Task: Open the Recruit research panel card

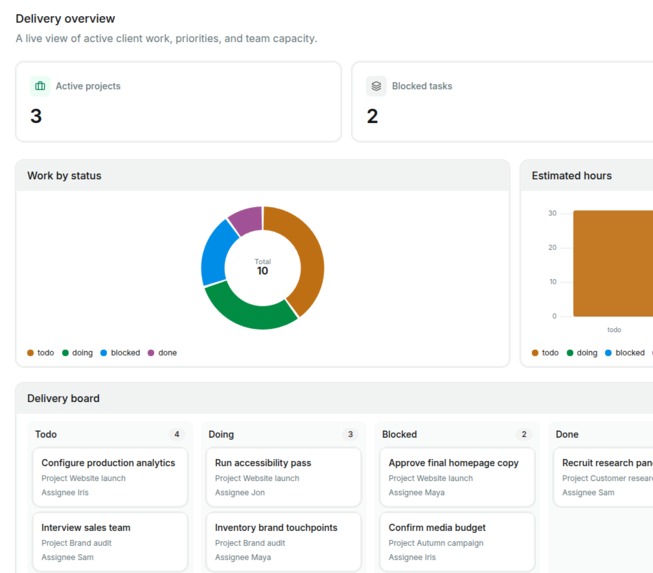Action: click(x=603, y=477)
